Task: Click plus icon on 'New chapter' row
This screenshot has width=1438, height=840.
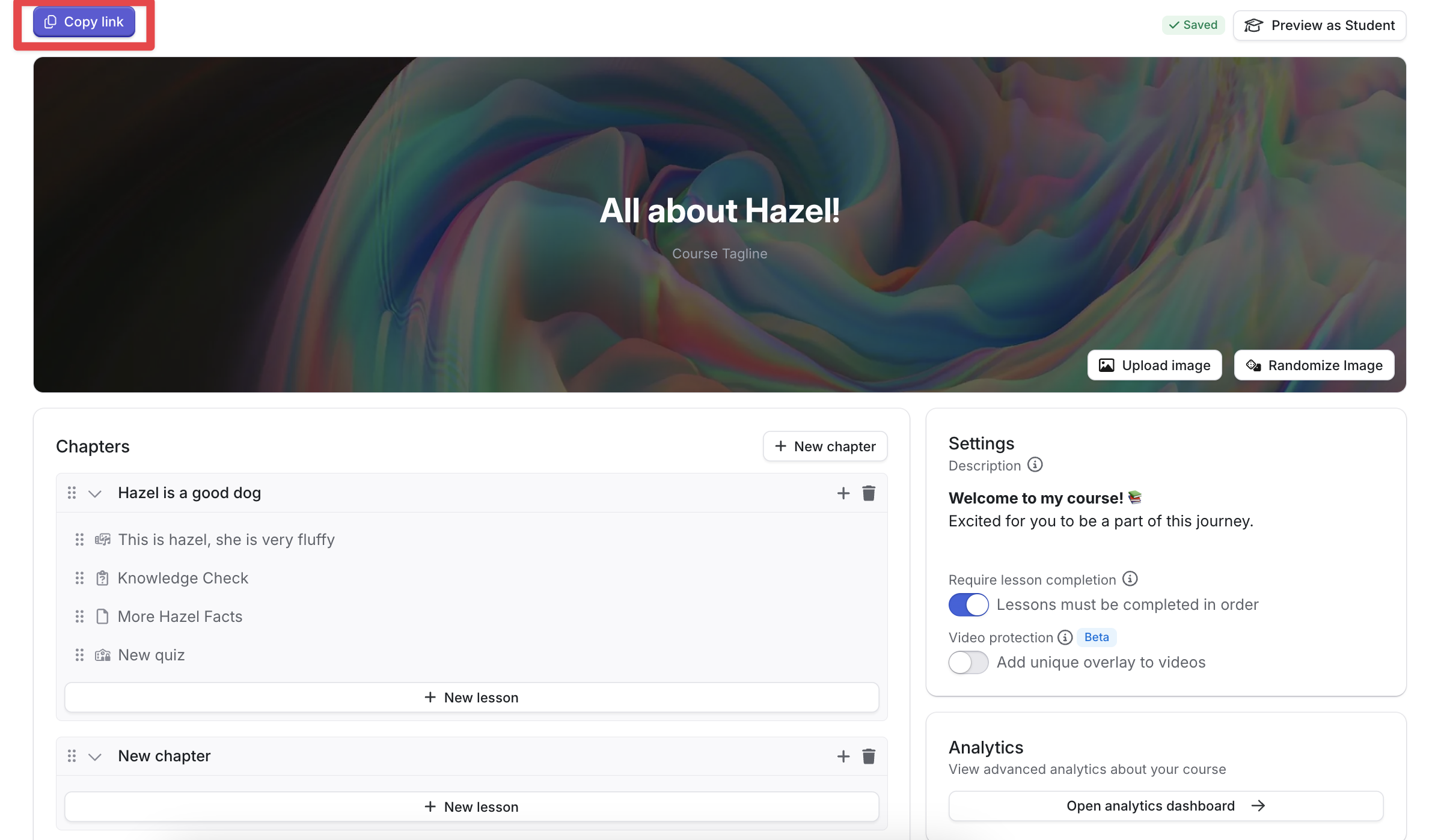Action: tap(843, 756)
